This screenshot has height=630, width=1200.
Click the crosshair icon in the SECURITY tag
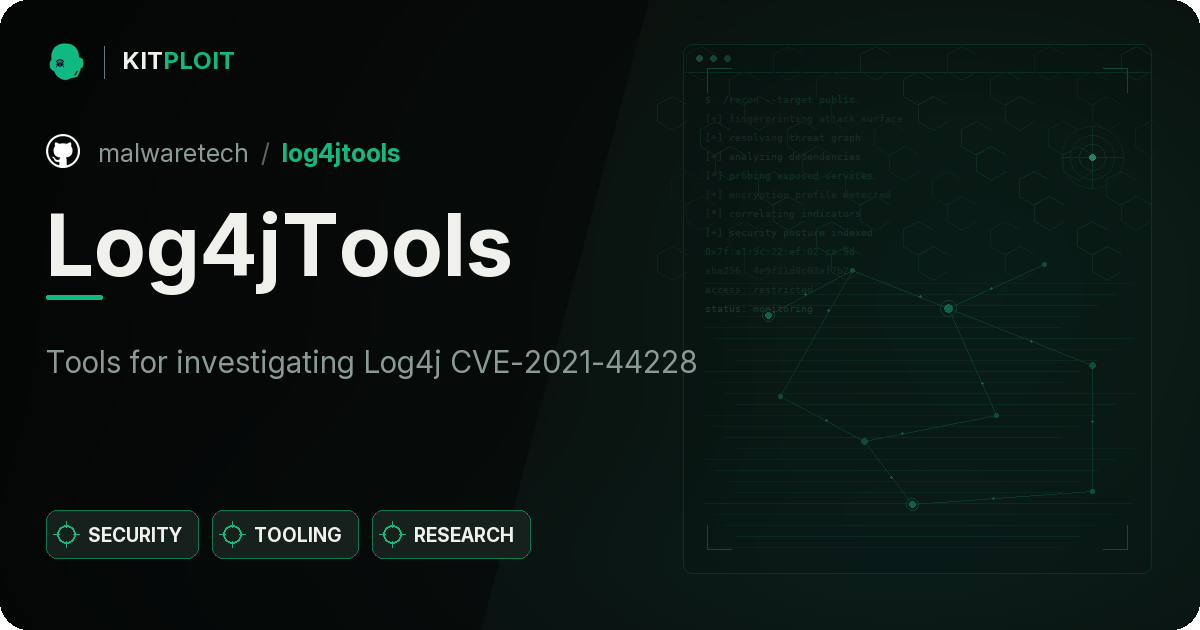click(x=67, y=535)
